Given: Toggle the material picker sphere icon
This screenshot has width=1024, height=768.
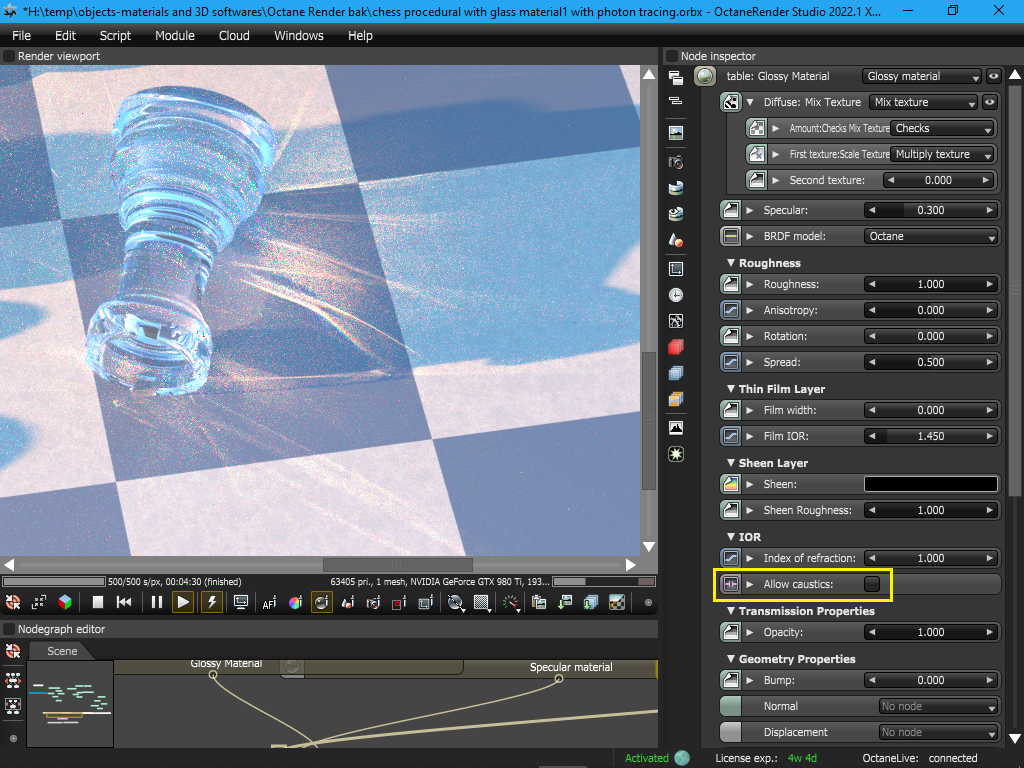Looking at the screenshot, I should tap(321, 602).
